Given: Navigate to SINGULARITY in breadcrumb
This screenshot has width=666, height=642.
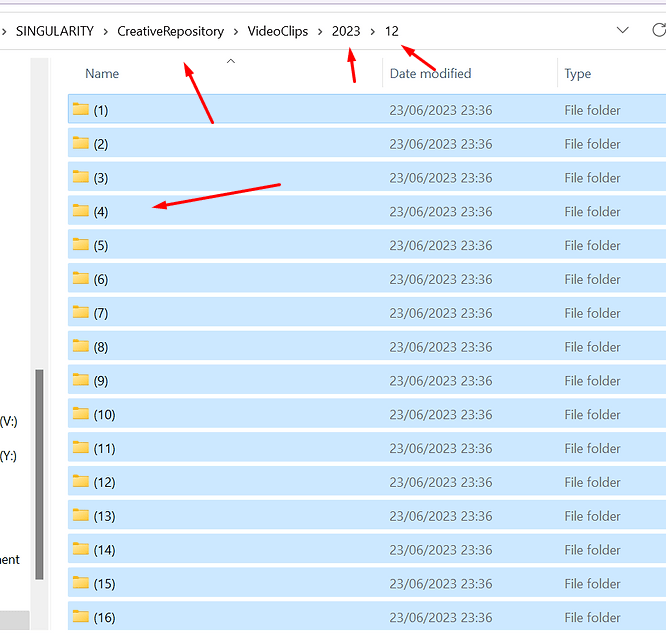Looking at the screenshot, I should 55,31.
